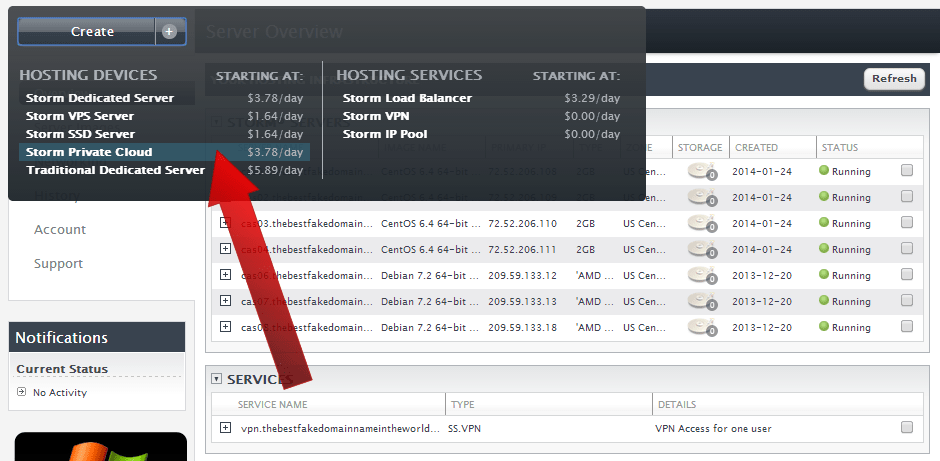
Task: Check the box for server 72.52.206.108
Action: [x=906, y=171]
